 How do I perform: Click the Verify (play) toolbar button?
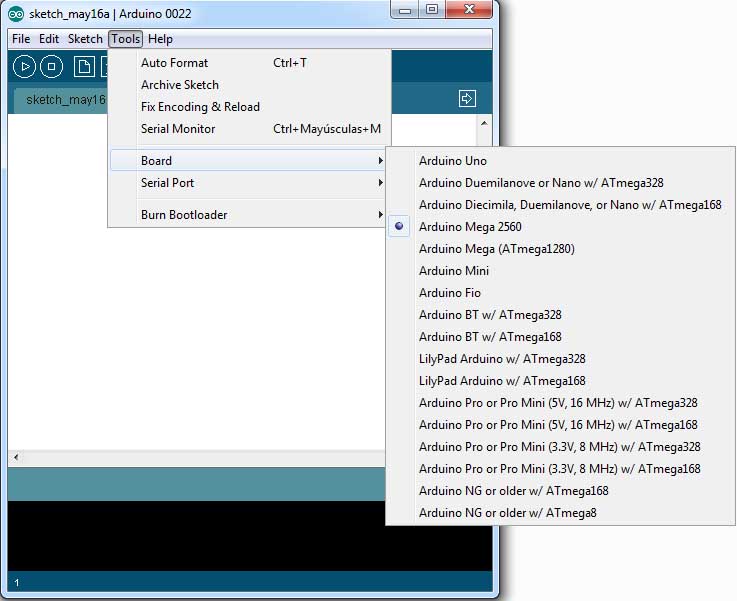tap(24, 67)
